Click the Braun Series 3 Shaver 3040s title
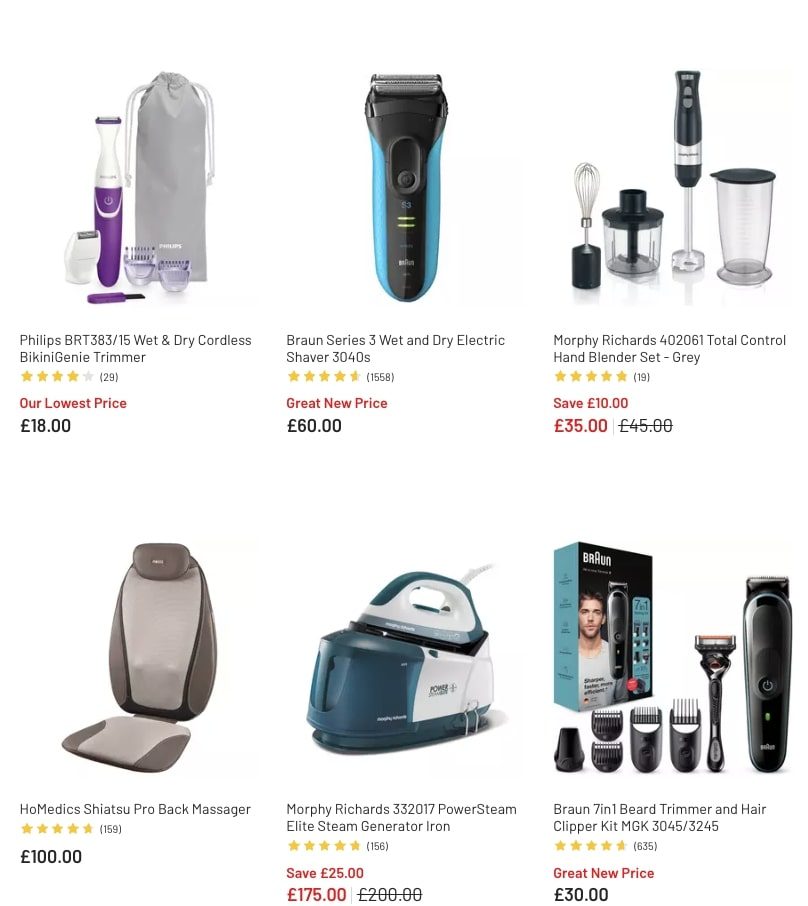 [x=396, y=348]
